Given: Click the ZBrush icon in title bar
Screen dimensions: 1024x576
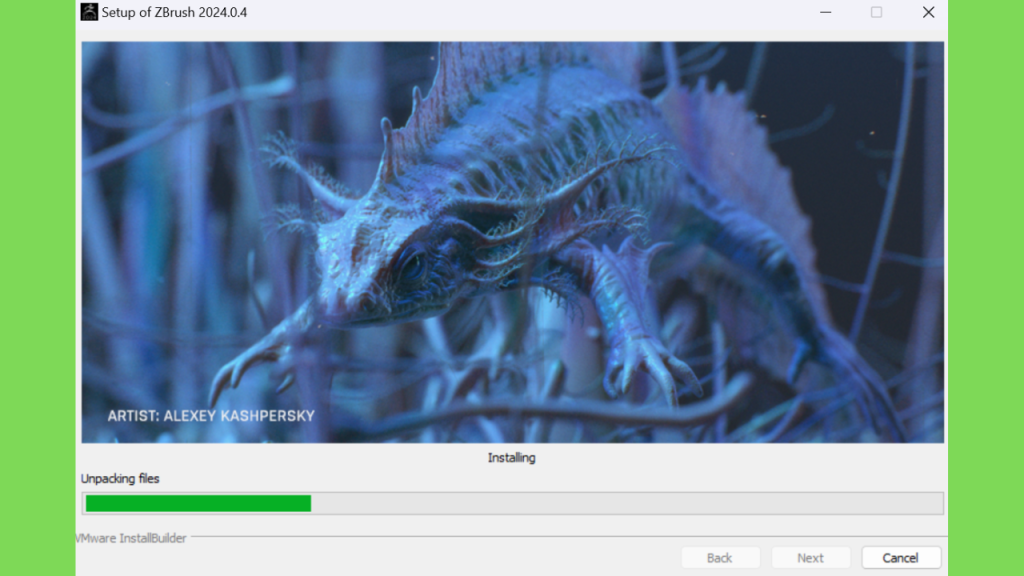Looking at the screenshot, I should coord(89,12).
